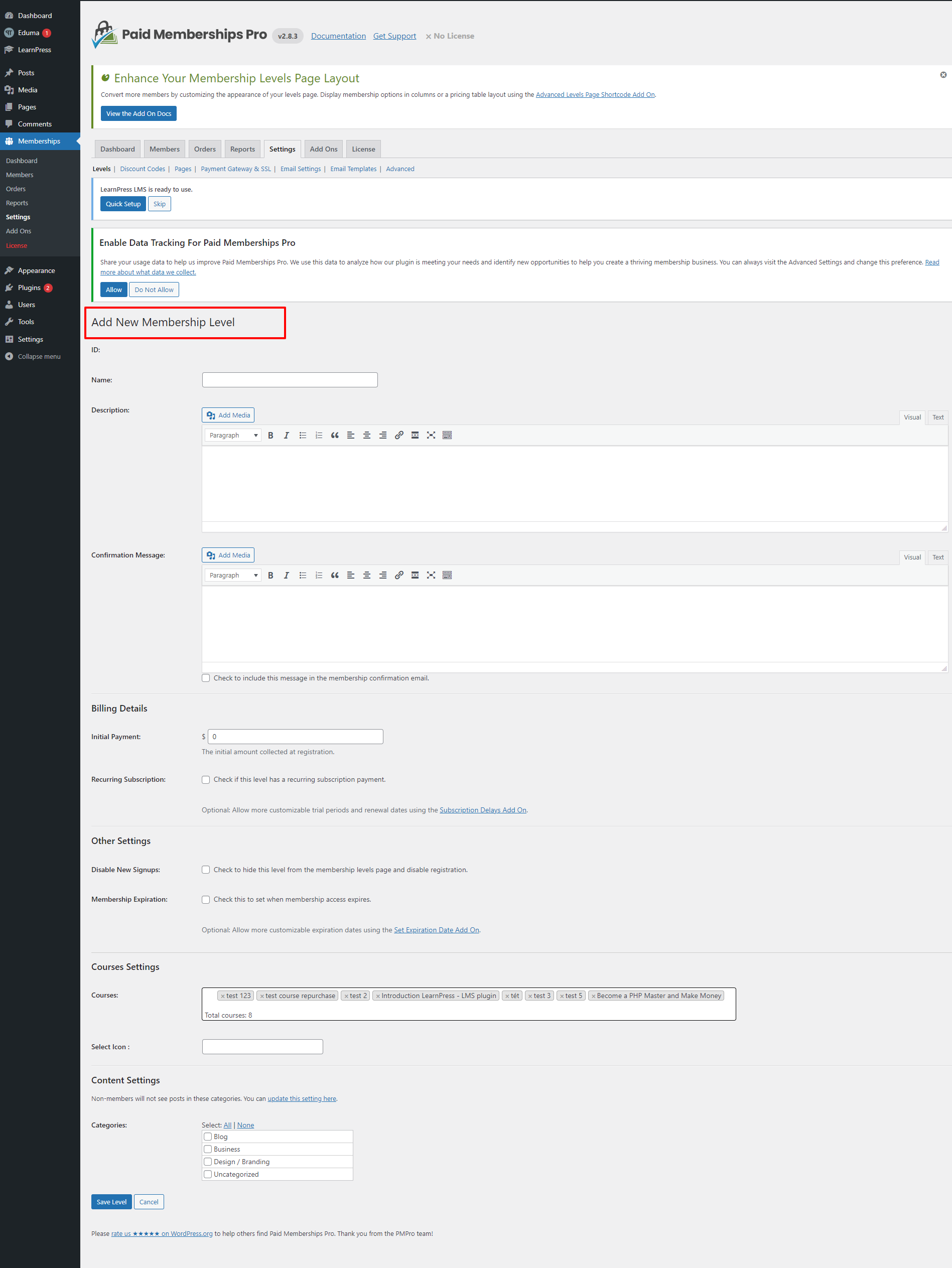This screenshot has height=1268, width=952.
Task: Toggle Italic in the Description editor toolbar
Action: point(287,435)
